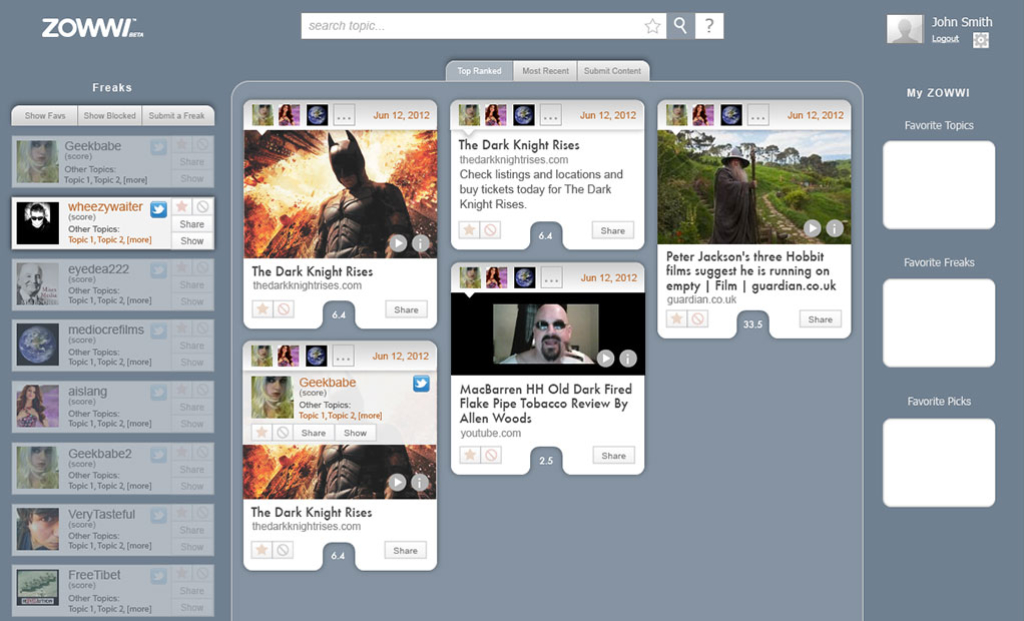Screen dimensions: 1024x621
Task: Click the 33.5 score on the Hobbit card
Action: point(752,324)
